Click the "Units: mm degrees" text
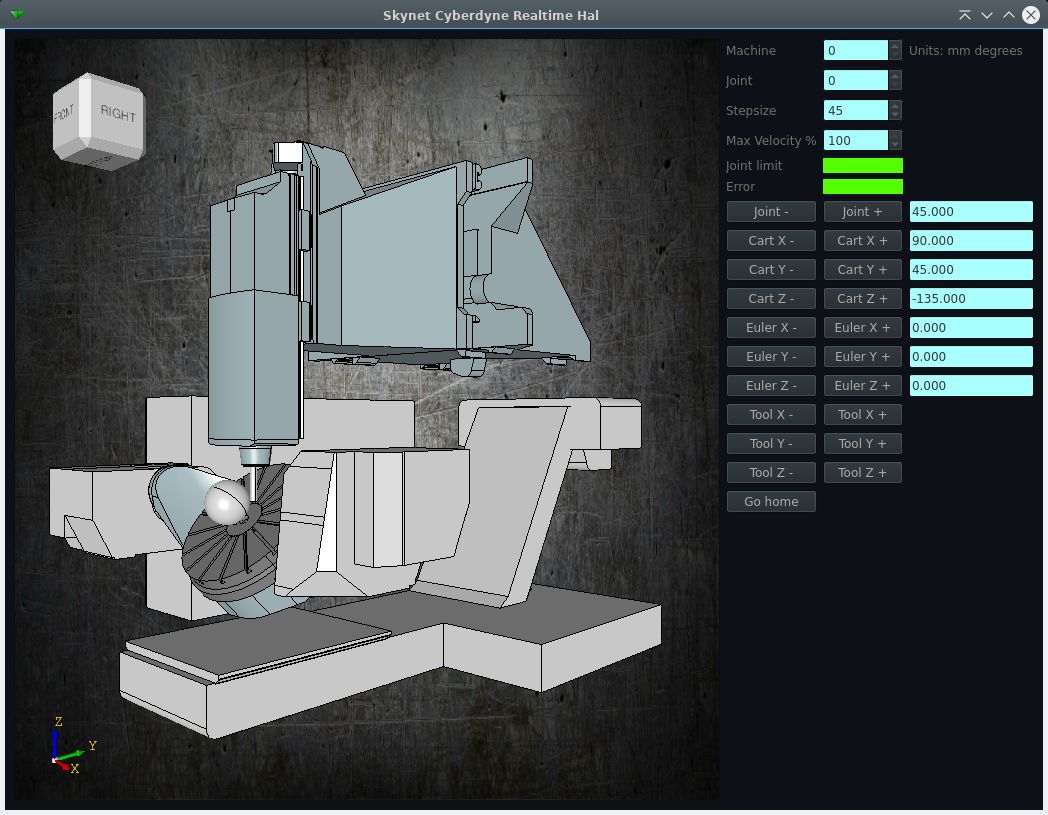The width and height of the screenshot is (1048, 815). (x=965, y=51)
